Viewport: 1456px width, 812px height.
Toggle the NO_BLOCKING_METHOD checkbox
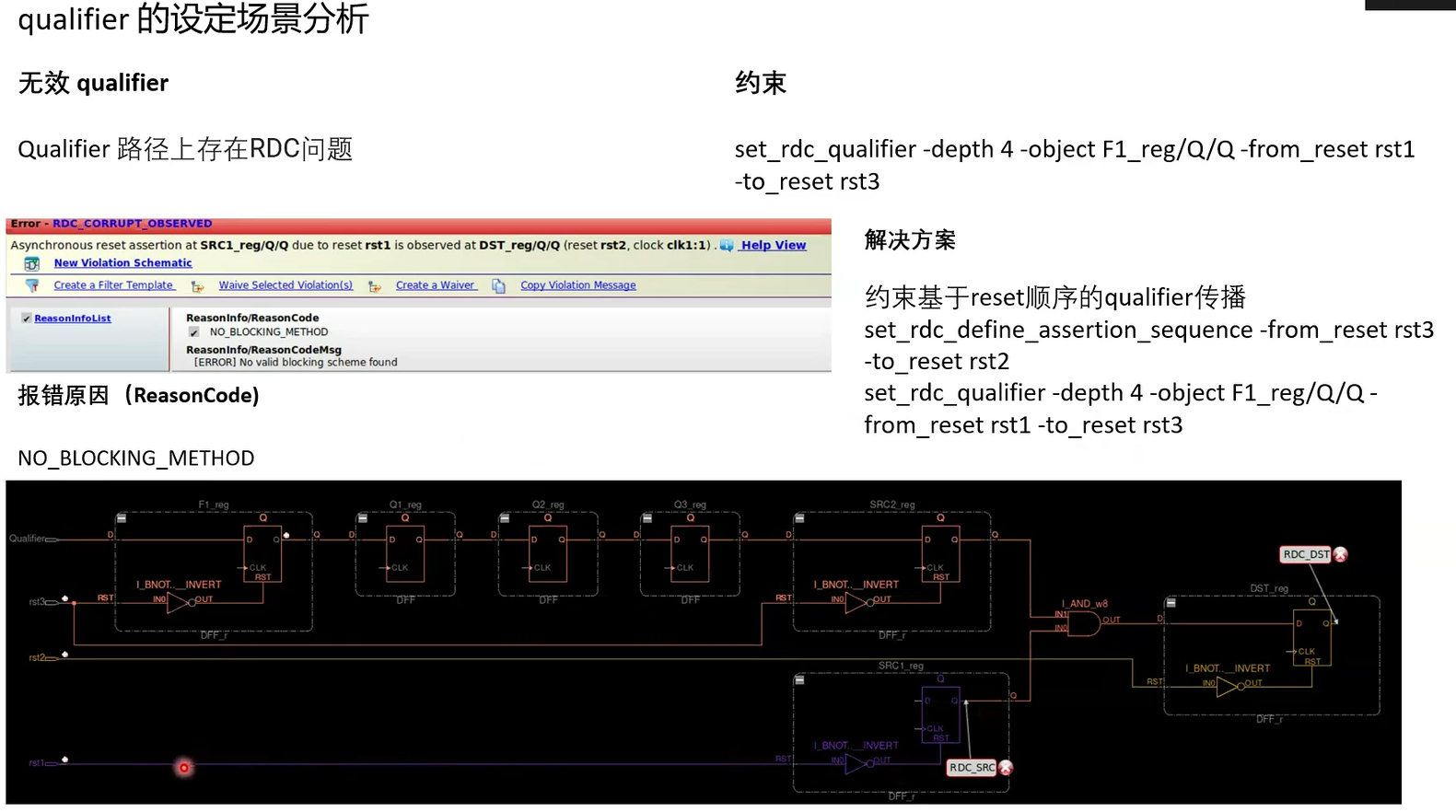pos(193,332)
